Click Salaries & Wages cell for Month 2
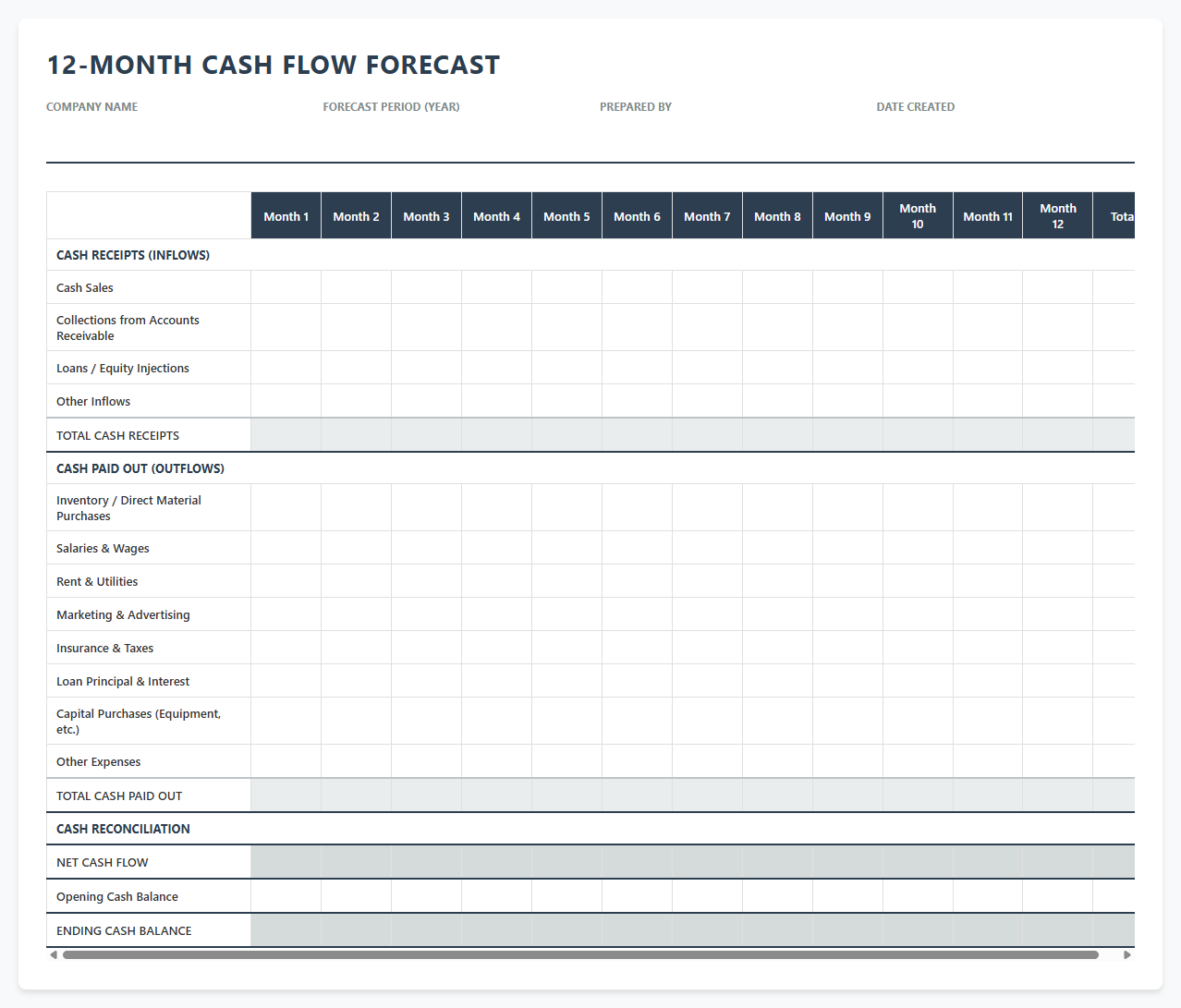 (x=357, y=548)
